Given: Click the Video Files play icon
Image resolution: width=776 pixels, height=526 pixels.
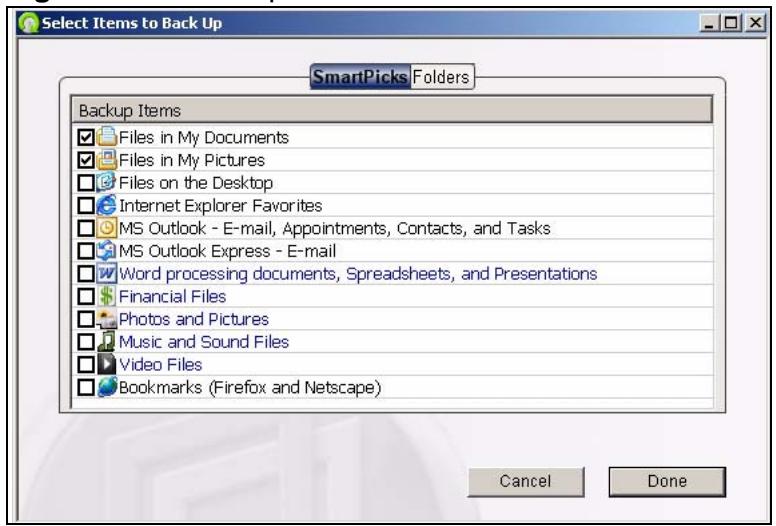Looking at the screenshot, I should [106, 365].
